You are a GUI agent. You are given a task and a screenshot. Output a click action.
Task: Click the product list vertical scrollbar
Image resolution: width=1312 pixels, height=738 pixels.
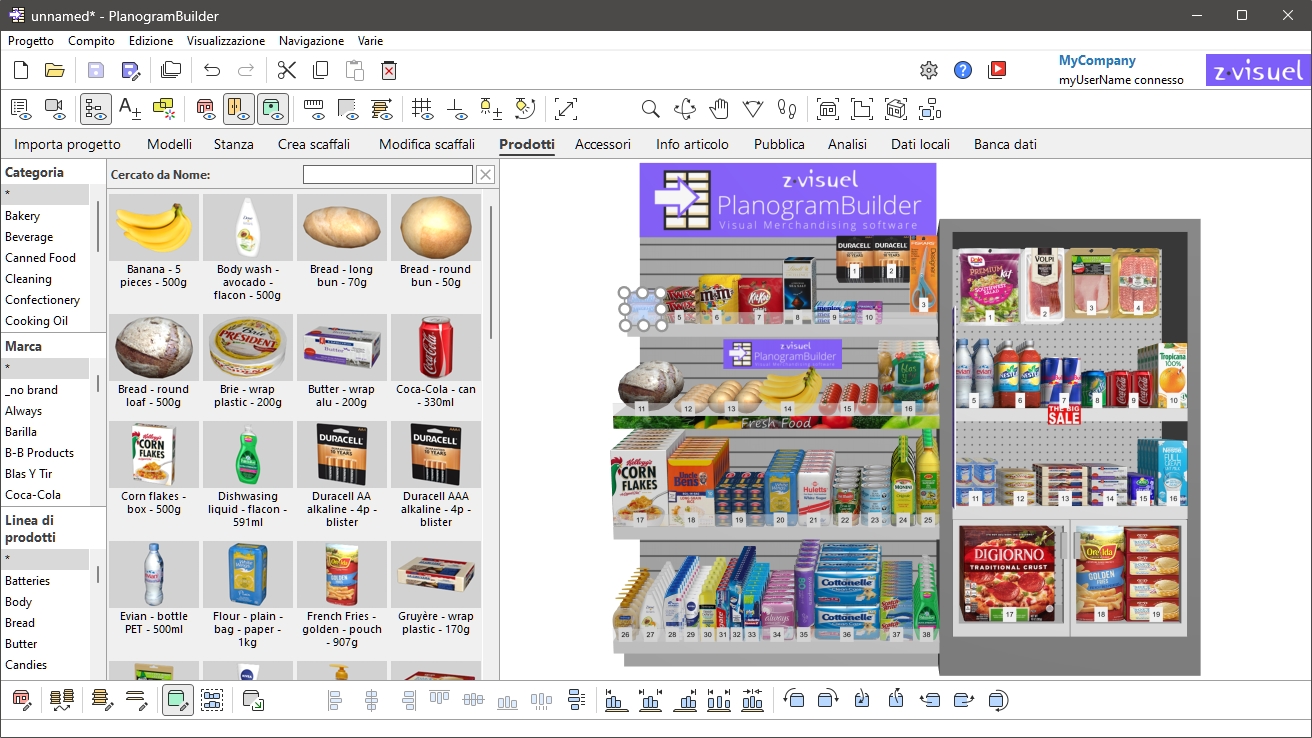tap(491, 273)
